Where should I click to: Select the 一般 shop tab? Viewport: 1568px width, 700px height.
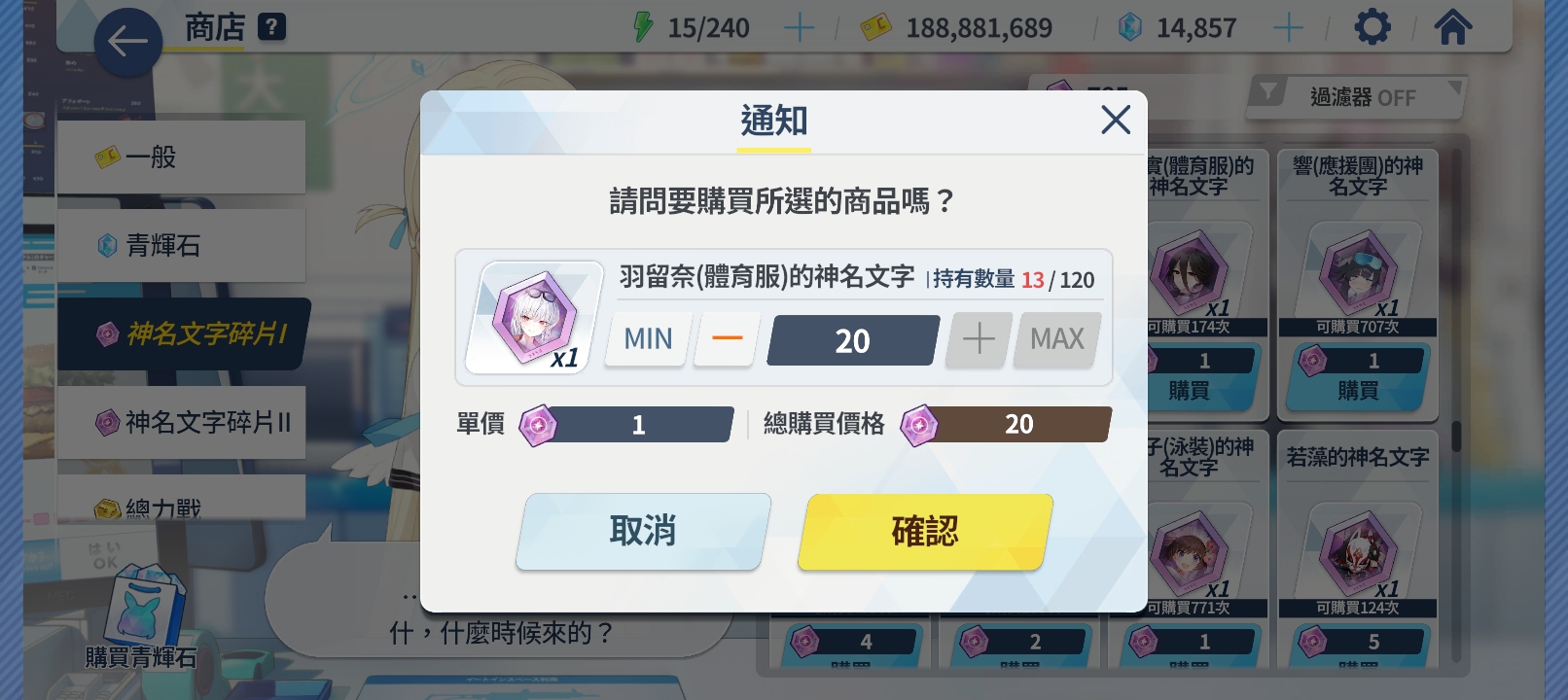(x=181, y=157)
